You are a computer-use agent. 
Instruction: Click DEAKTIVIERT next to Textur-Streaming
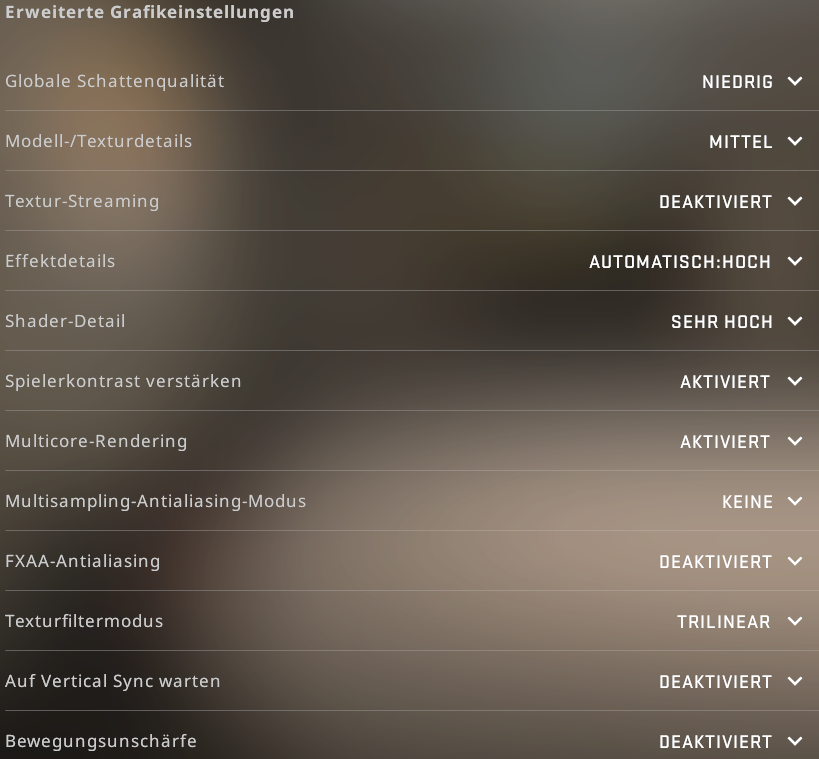716,202
